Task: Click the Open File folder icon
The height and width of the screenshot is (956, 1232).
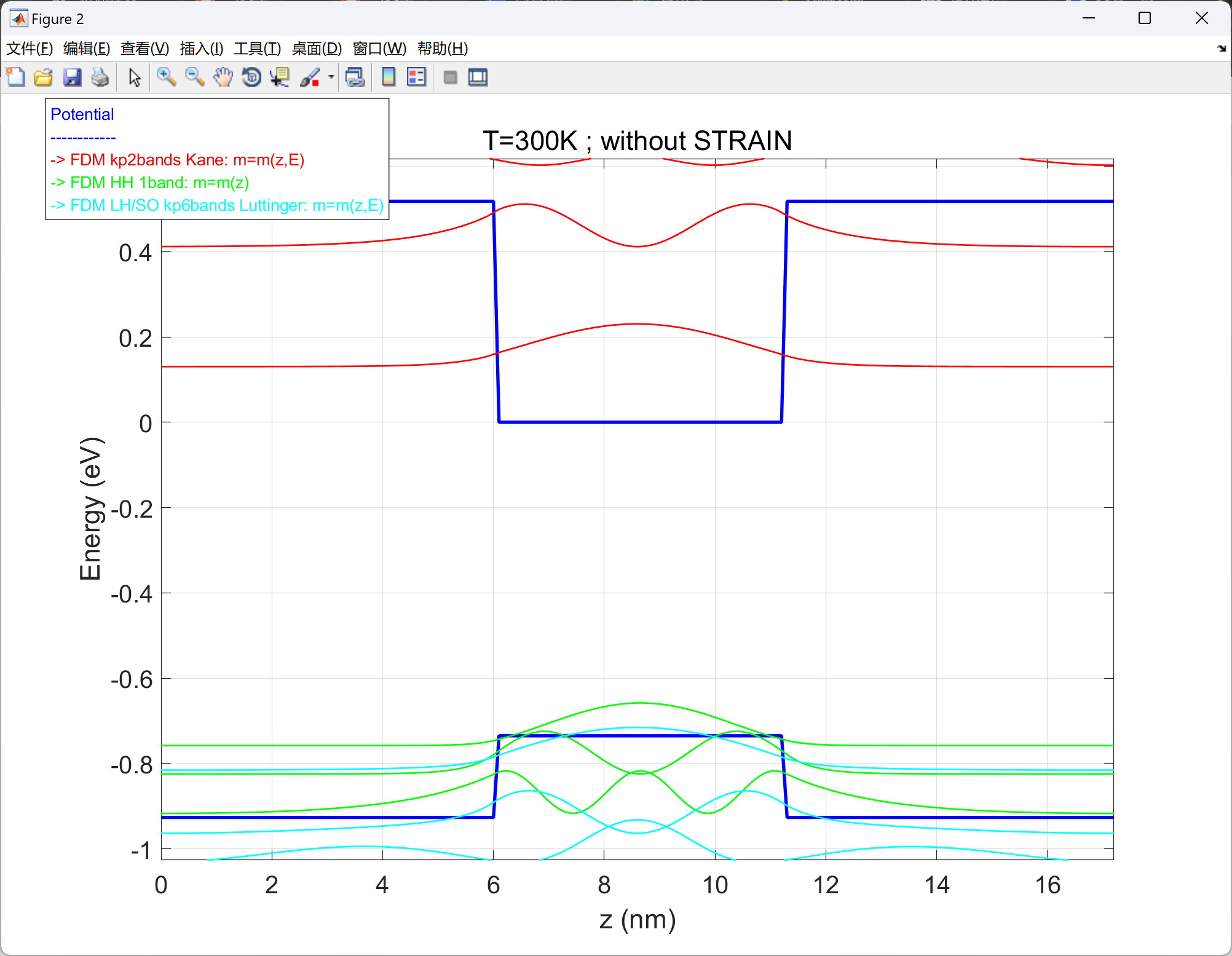Action: click(x=43, y=77)
